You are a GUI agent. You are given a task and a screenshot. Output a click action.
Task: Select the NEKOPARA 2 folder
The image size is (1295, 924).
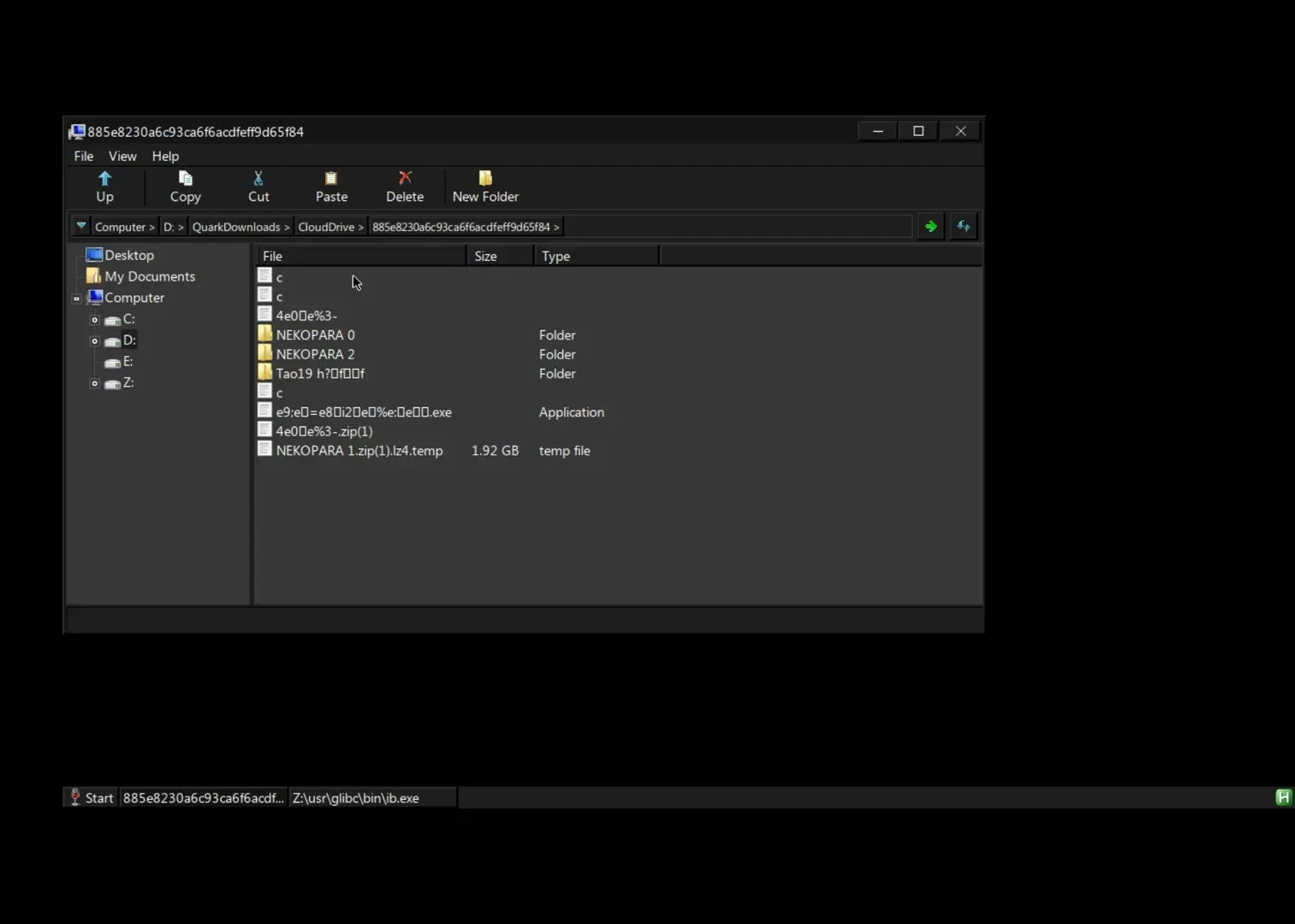315,354
